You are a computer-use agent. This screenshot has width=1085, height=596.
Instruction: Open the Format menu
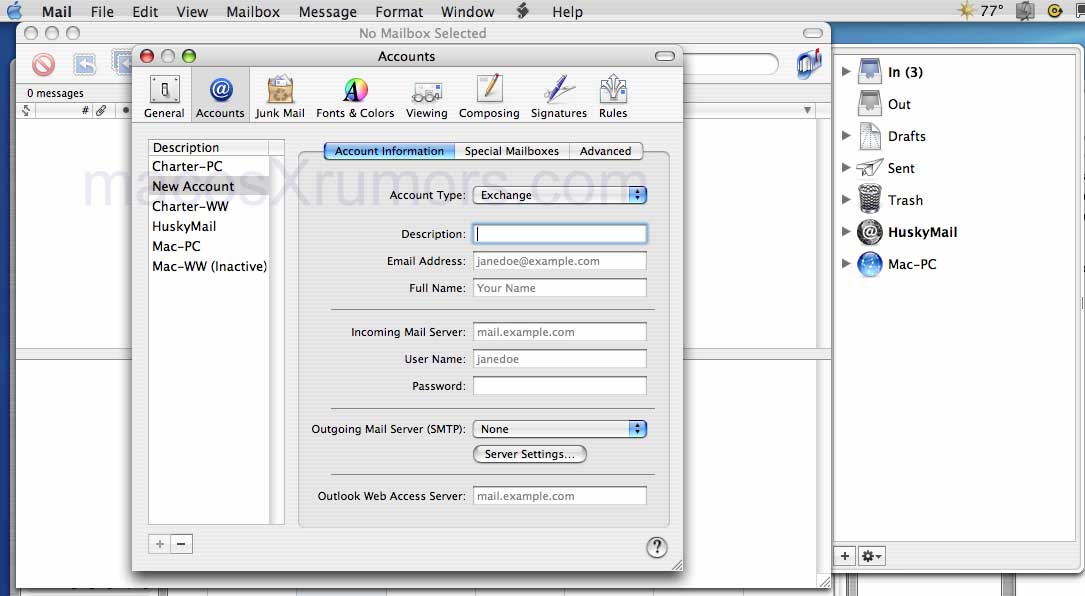[399, 12]
